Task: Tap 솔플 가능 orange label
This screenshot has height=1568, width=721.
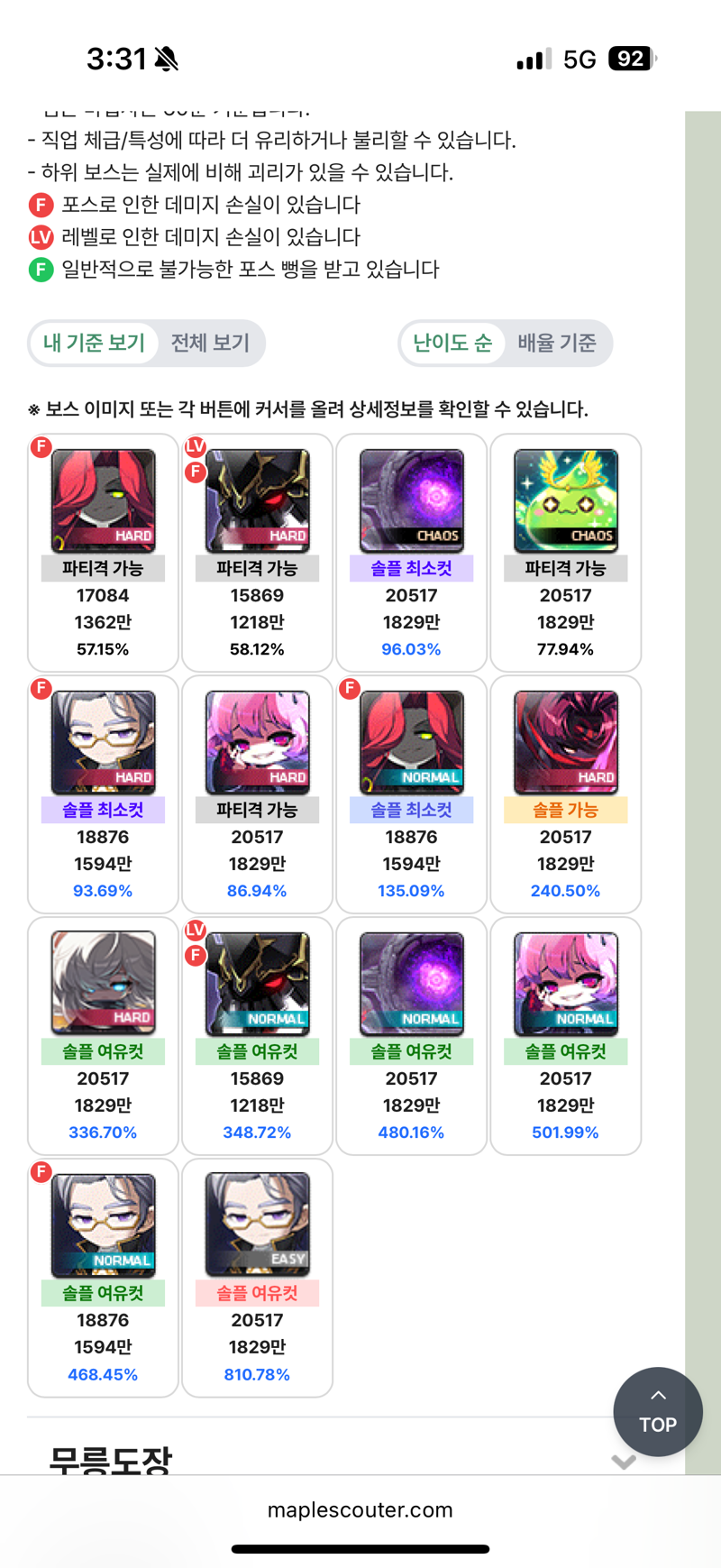Action: tap(566, 810)
